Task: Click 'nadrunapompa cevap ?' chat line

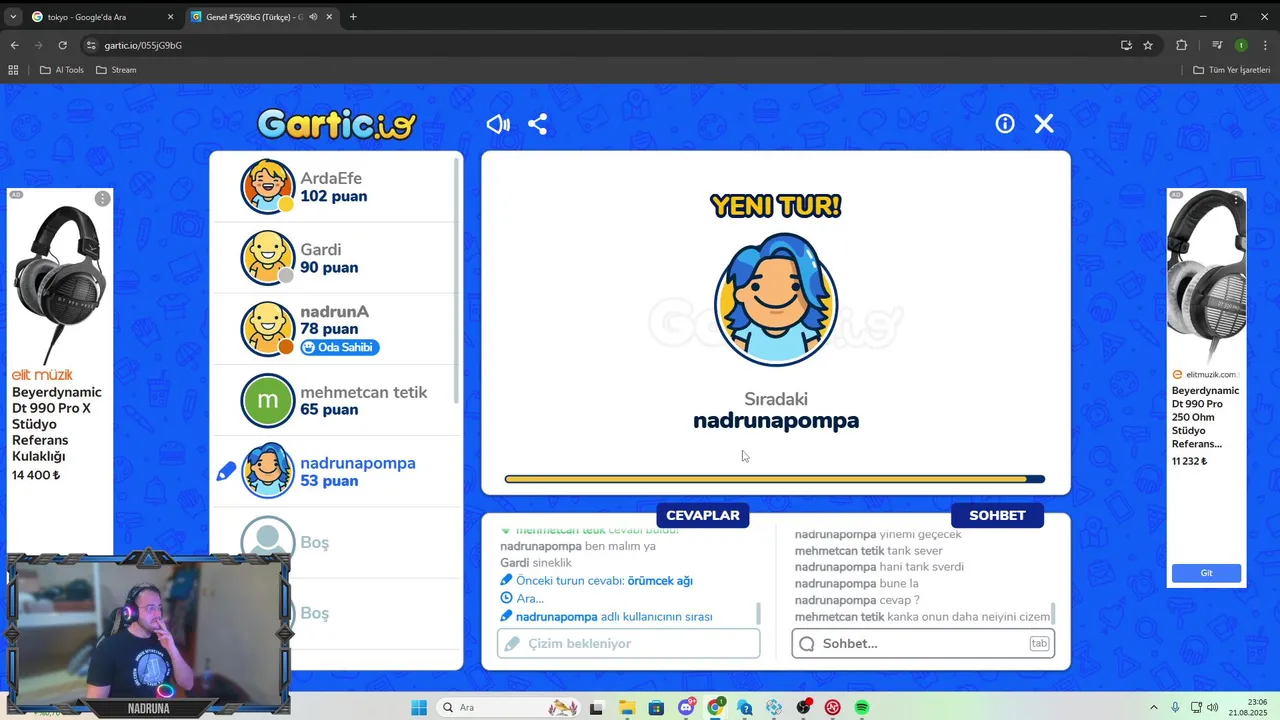Action: 857,600
